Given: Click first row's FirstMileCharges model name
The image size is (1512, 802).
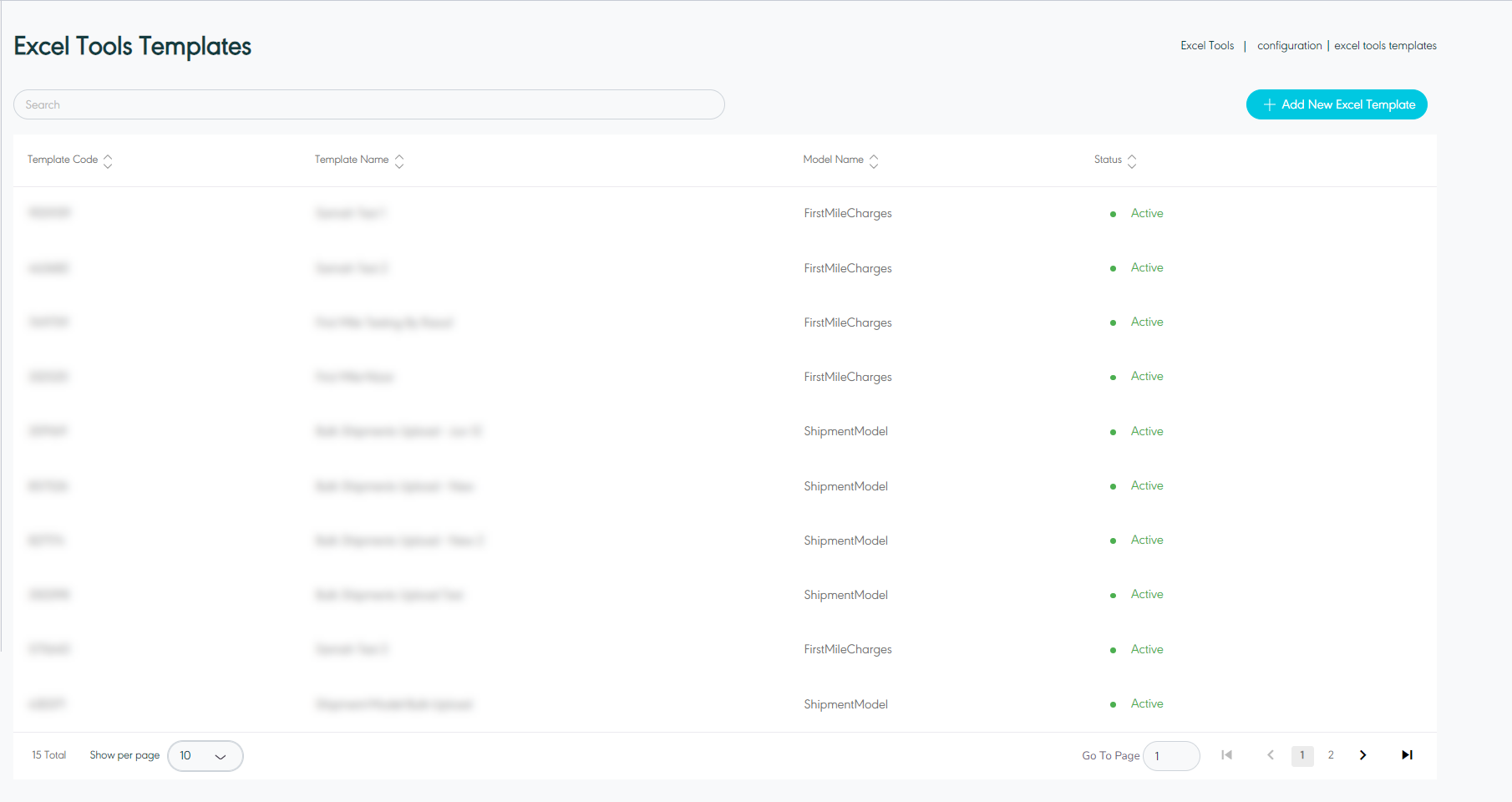Looking at the screenshot, I should pos(847,213).
